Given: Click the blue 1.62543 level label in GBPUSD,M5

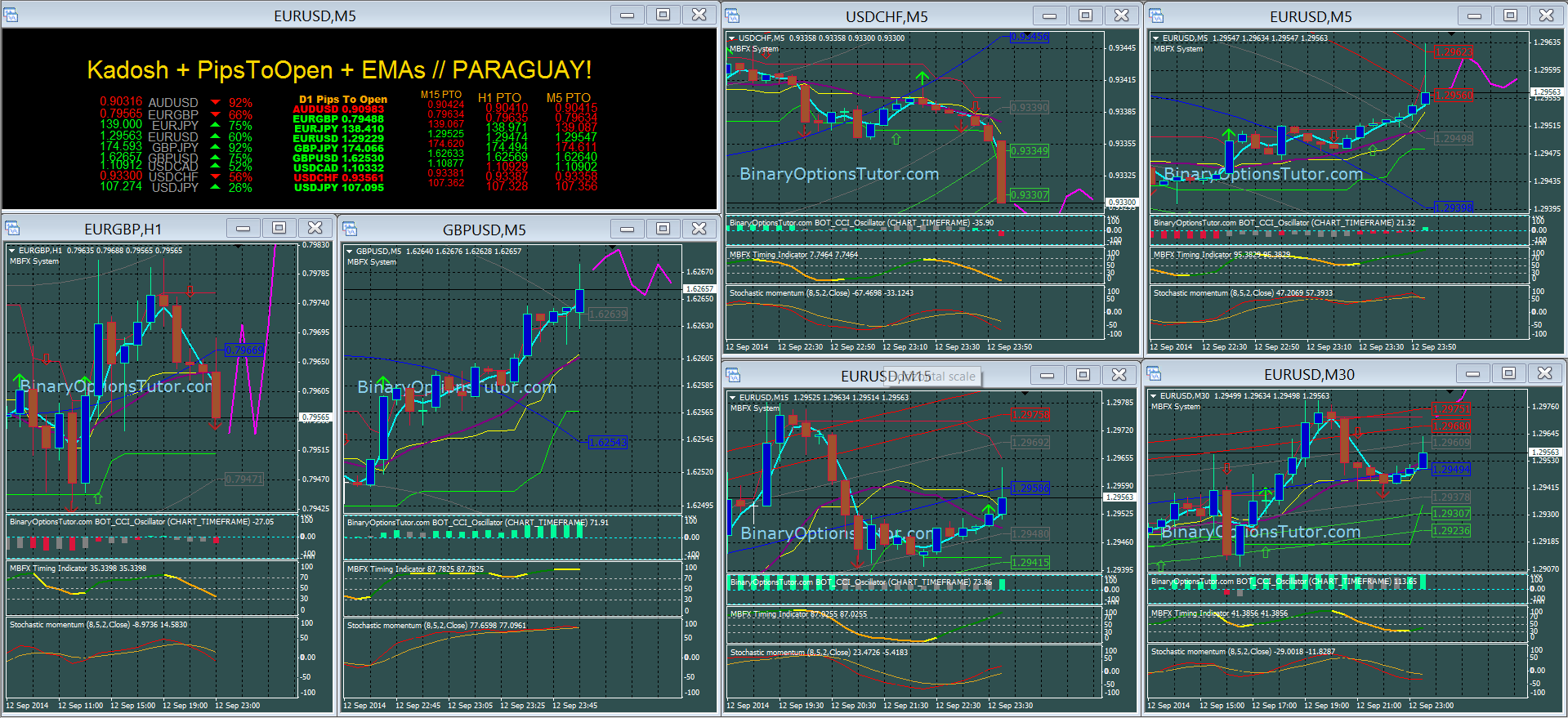Looking at the screenshot, I should click(x=608, y=443).
